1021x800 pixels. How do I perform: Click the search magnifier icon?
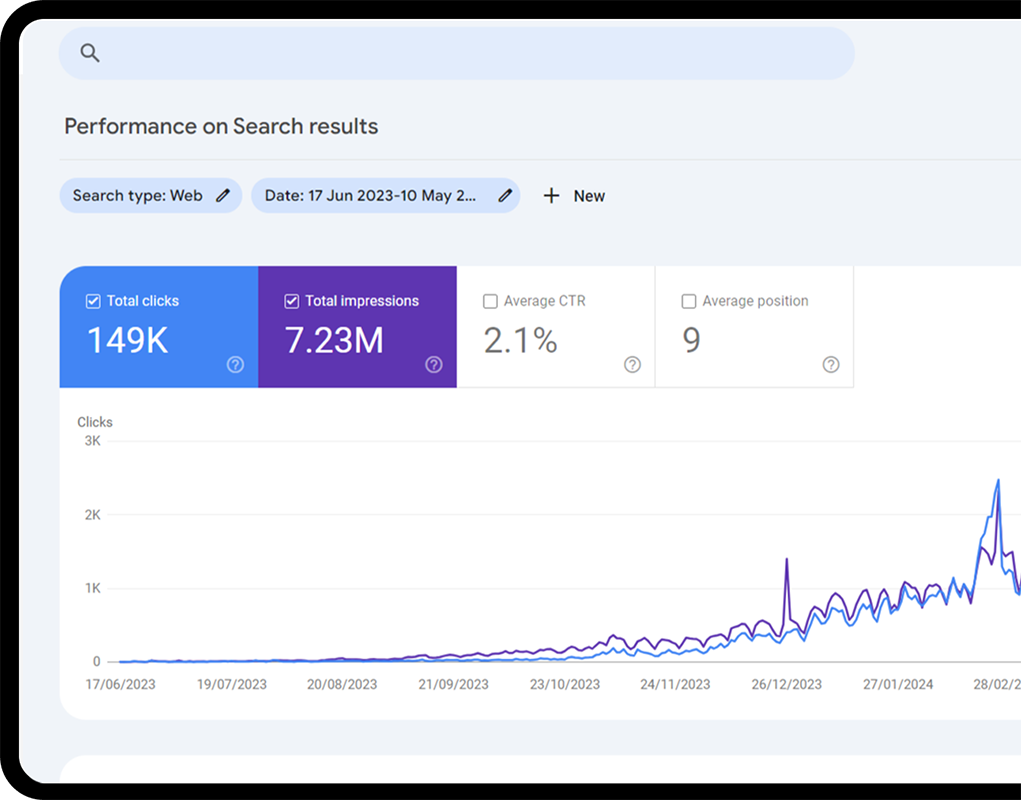pos(89,53)
